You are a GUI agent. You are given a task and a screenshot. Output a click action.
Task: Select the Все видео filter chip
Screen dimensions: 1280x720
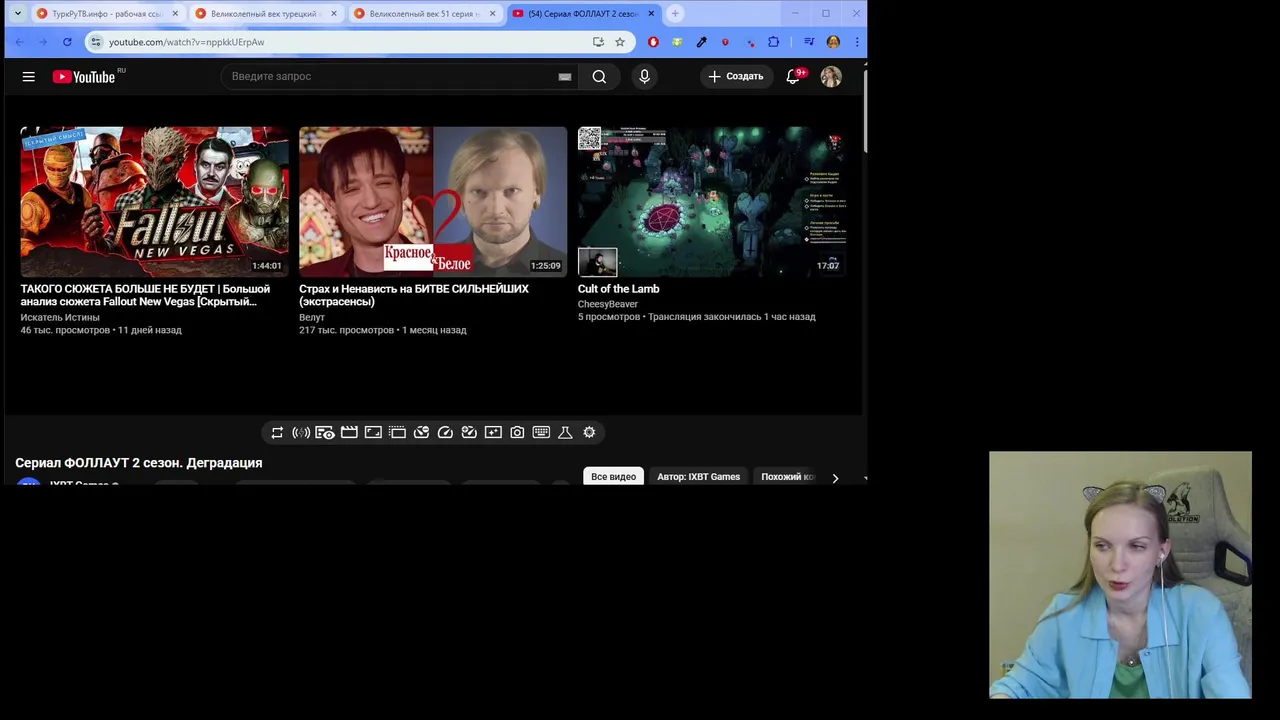613,477
